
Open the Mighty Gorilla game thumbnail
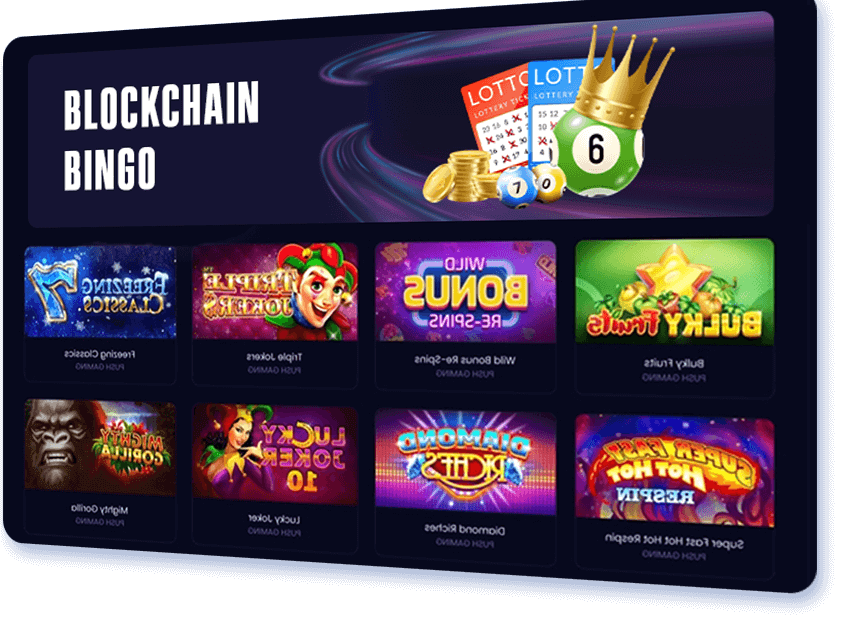pyautogui.click(x=100, y=447)
